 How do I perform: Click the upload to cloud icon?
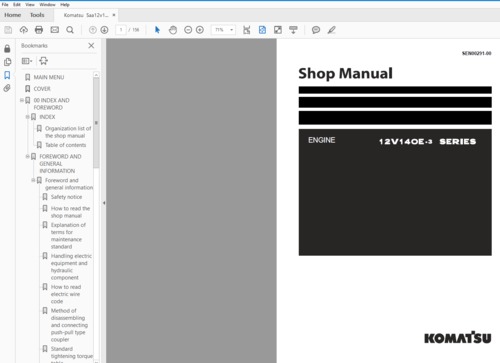(24, 30)
